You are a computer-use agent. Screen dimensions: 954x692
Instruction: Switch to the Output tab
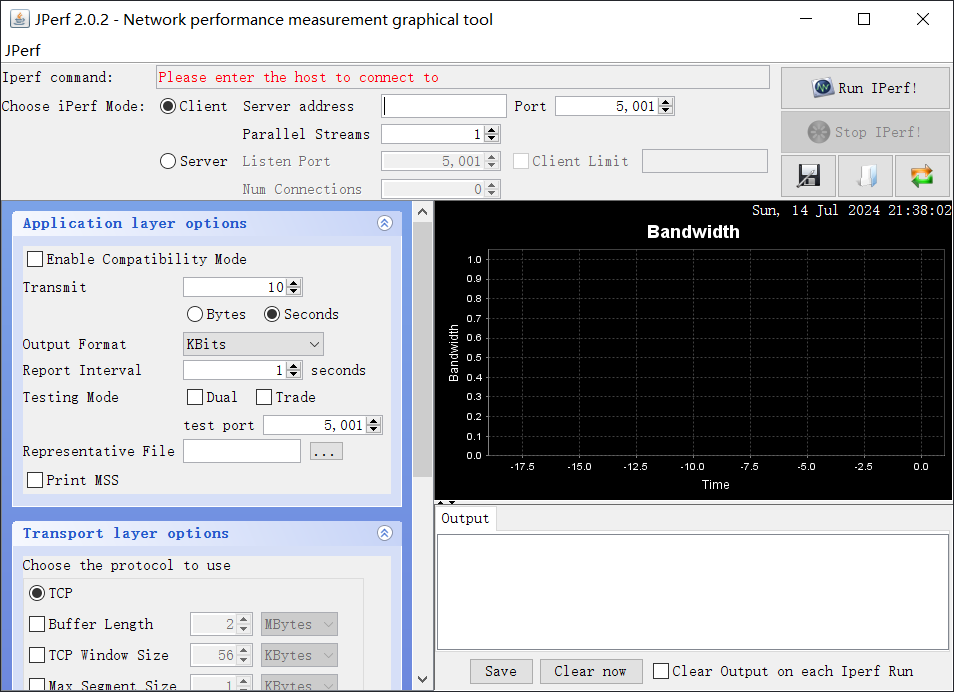click(465, 519)
